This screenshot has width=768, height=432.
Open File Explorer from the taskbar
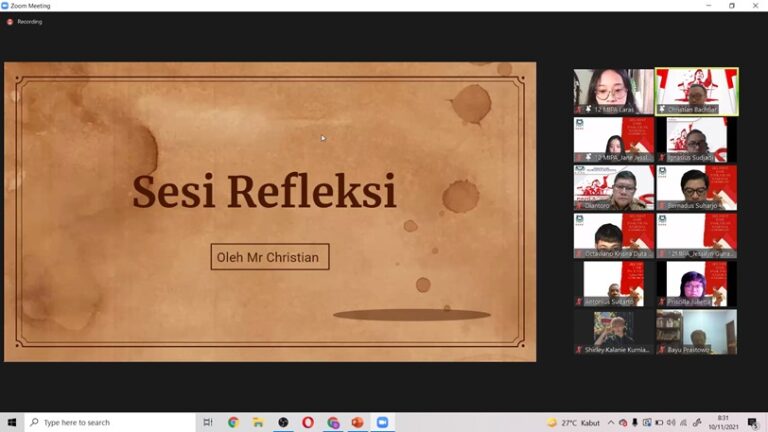[258, 423]
